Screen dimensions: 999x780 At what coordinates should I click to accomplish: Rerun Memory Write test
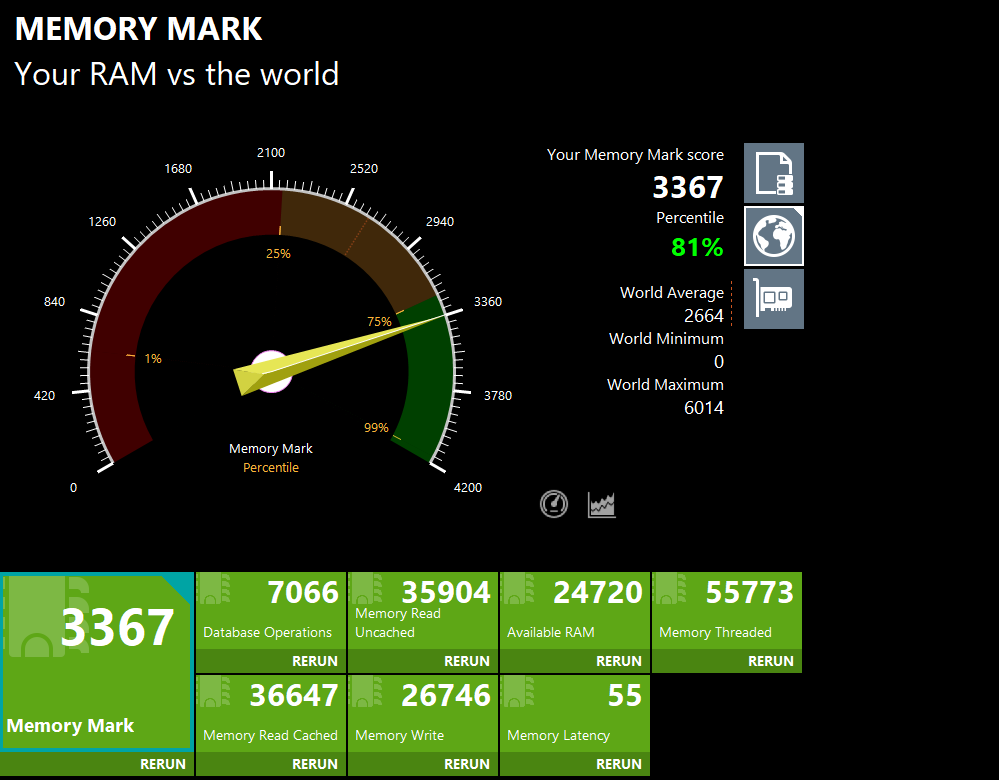[466, 763]
